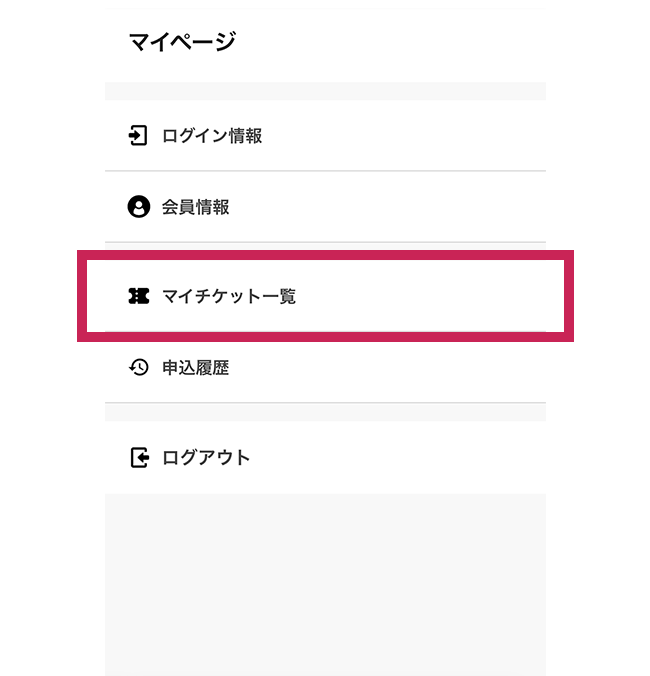Image resolution: width=650 pixels, height=676 pixels.
Task: Click the person avatar icon for 会員情報
Action: pos(139,207)
